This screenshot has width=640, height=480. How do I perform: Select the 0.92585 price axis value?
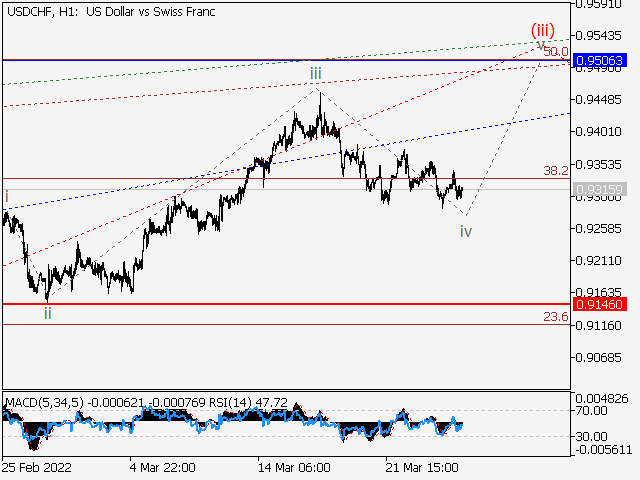click(x=598, y=229)
